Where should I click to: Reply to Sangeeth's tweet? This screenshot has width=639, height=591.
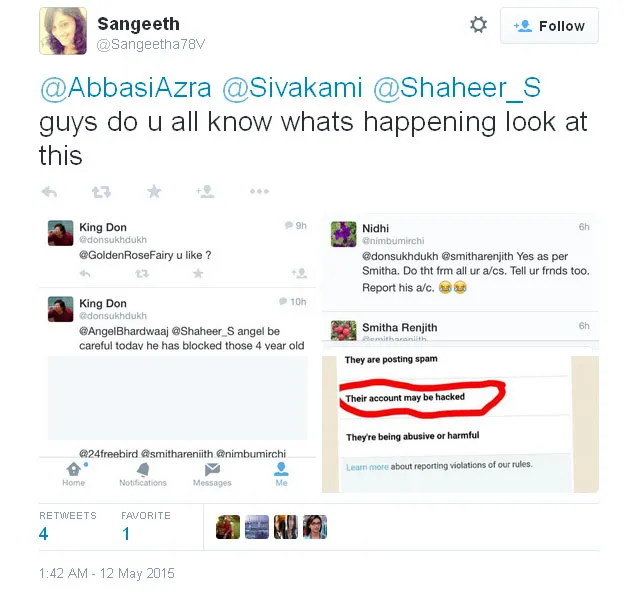point(49,192)
